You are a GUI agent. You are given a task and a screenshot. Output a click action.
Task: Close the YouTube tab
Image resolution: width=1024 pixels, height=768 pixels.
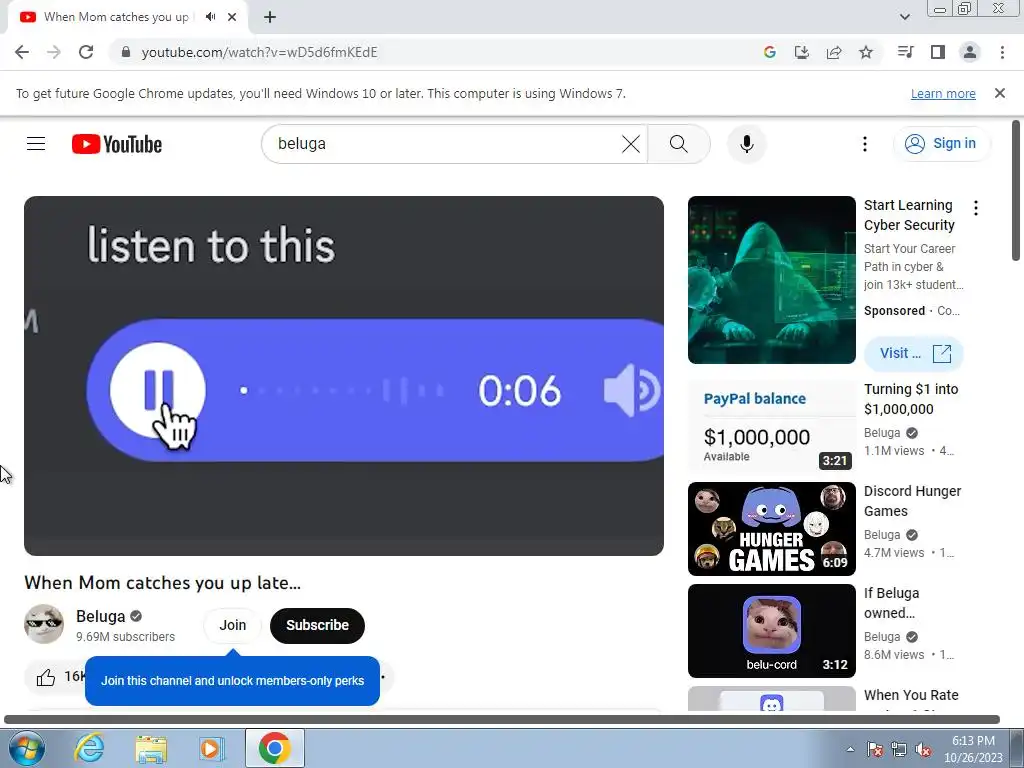232,17
